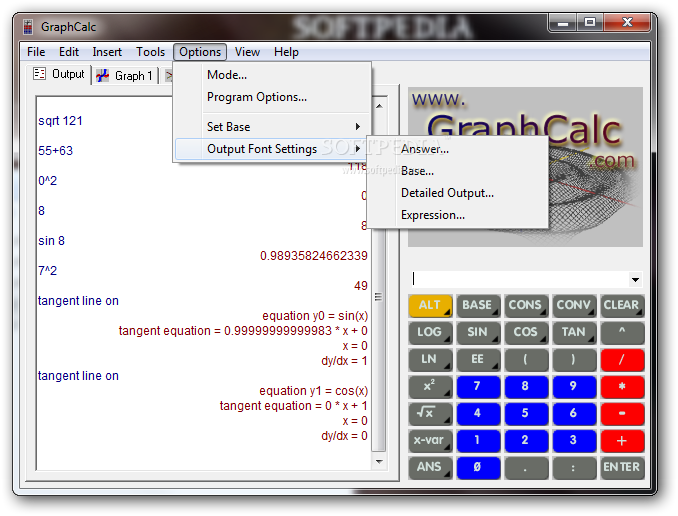Click the blue 1 key

(x=478, y=440)
